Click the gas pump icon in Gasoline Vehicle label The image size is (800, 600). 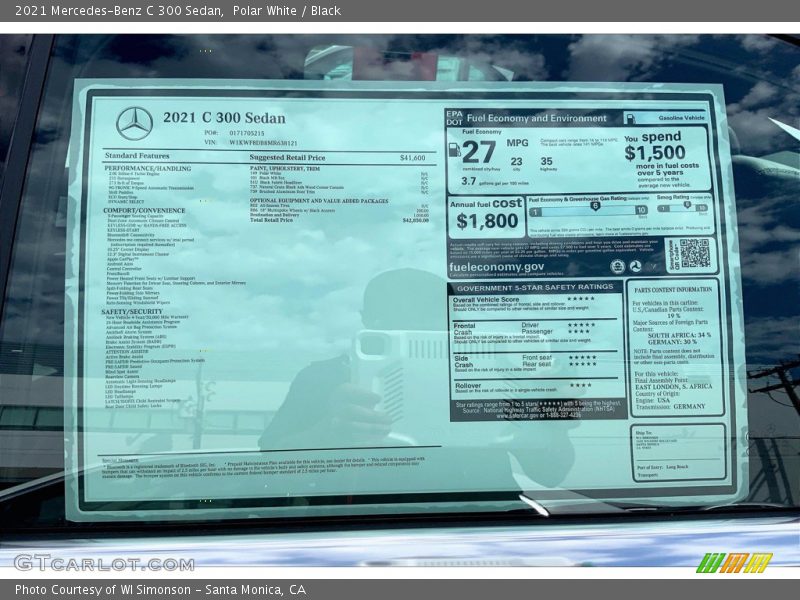[x=630, y=118]
